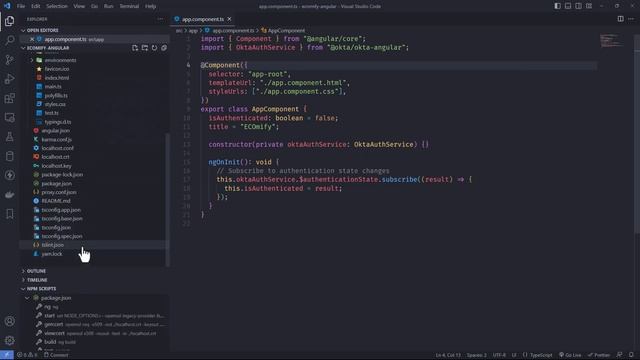Toggle the bottom panel visibility
Screen dimensions: 640x360
coord(568,6)
